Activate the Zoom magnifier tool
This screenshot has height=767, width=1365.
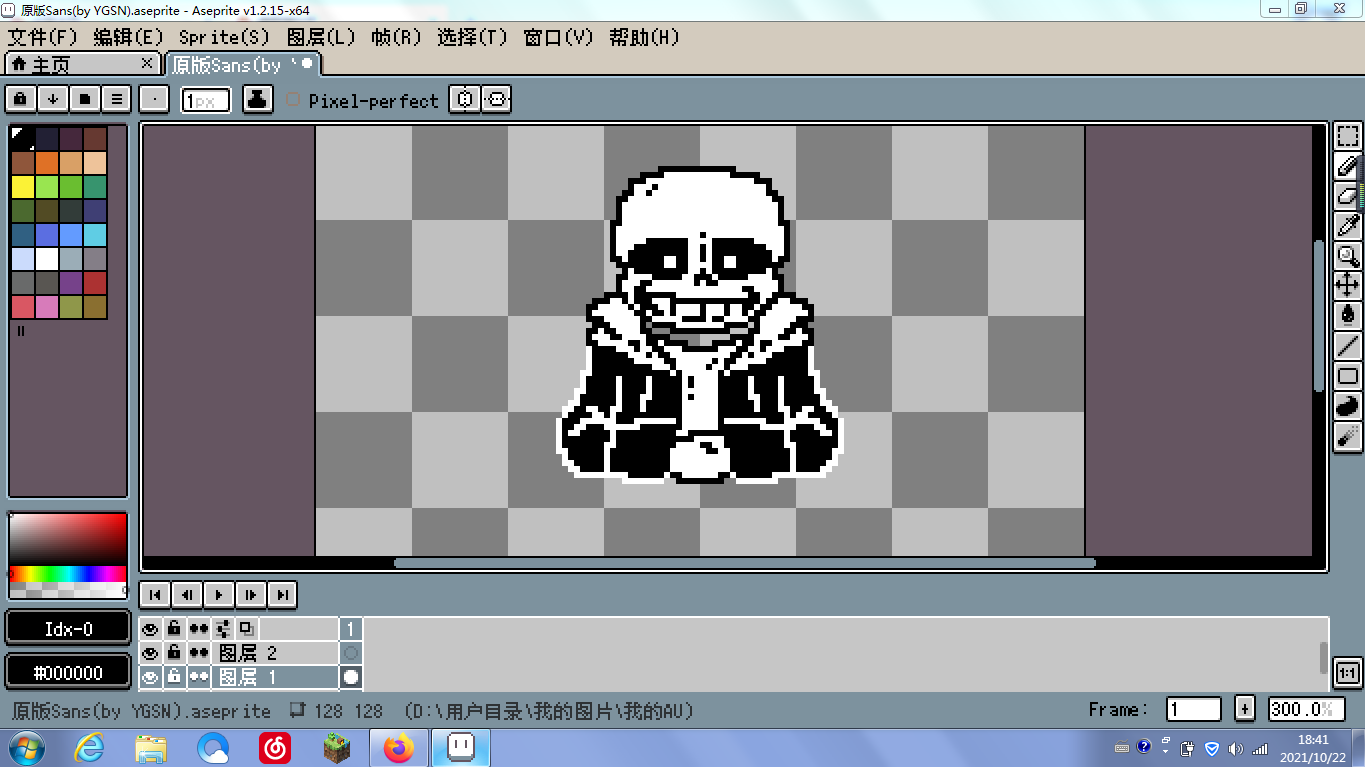1348,256
